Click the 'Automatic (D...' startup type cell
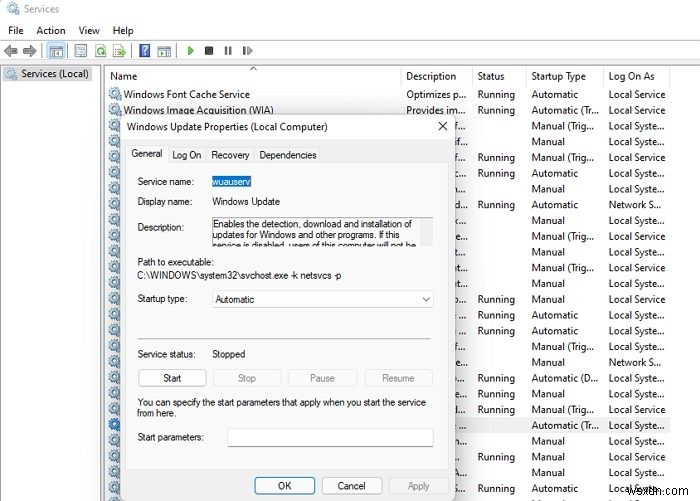 pyautogui.click(x=564, y=378)
